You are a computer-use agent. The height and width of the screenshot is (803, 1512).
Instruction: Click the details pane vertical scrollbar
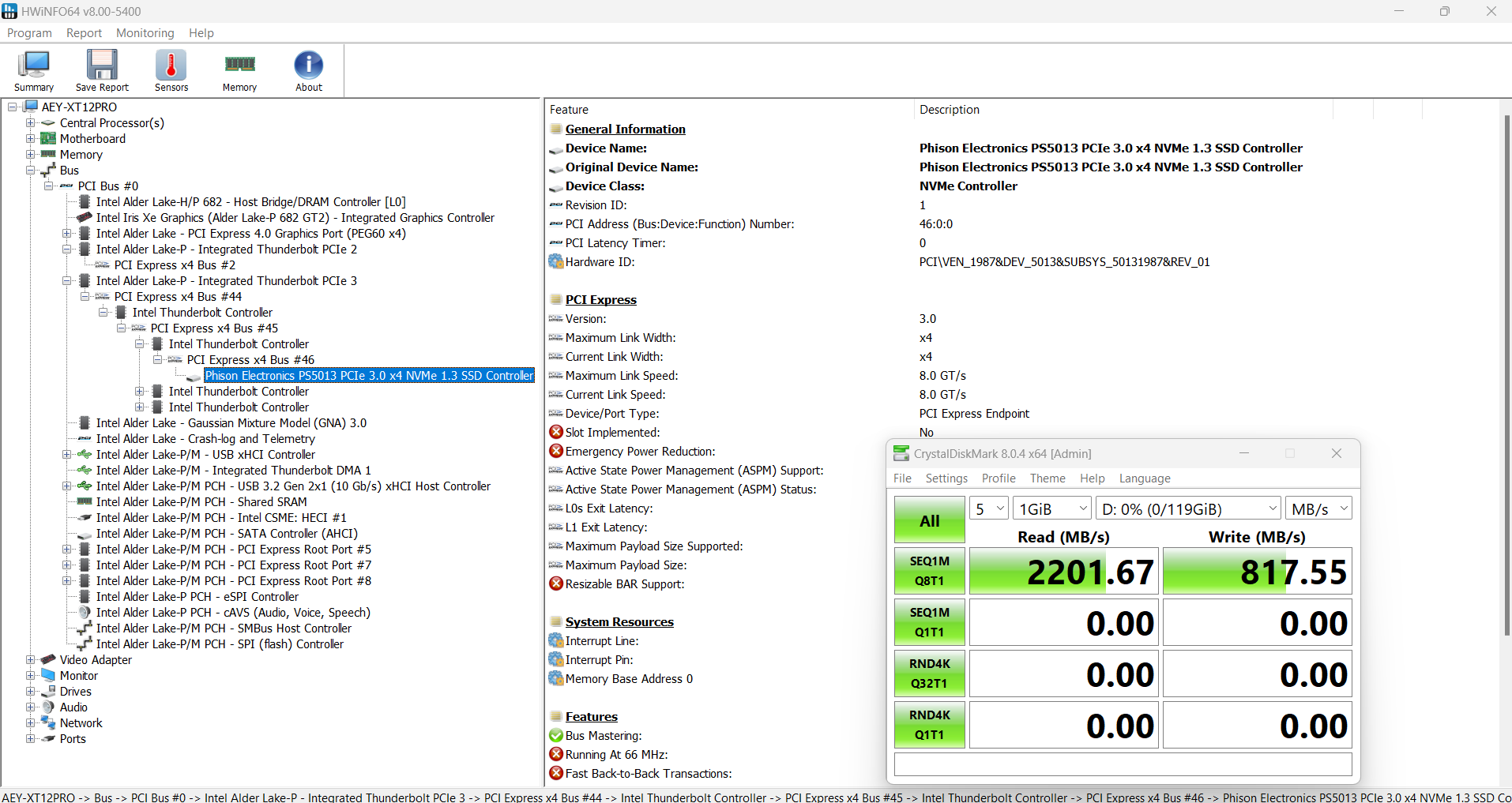(1506, 375)
